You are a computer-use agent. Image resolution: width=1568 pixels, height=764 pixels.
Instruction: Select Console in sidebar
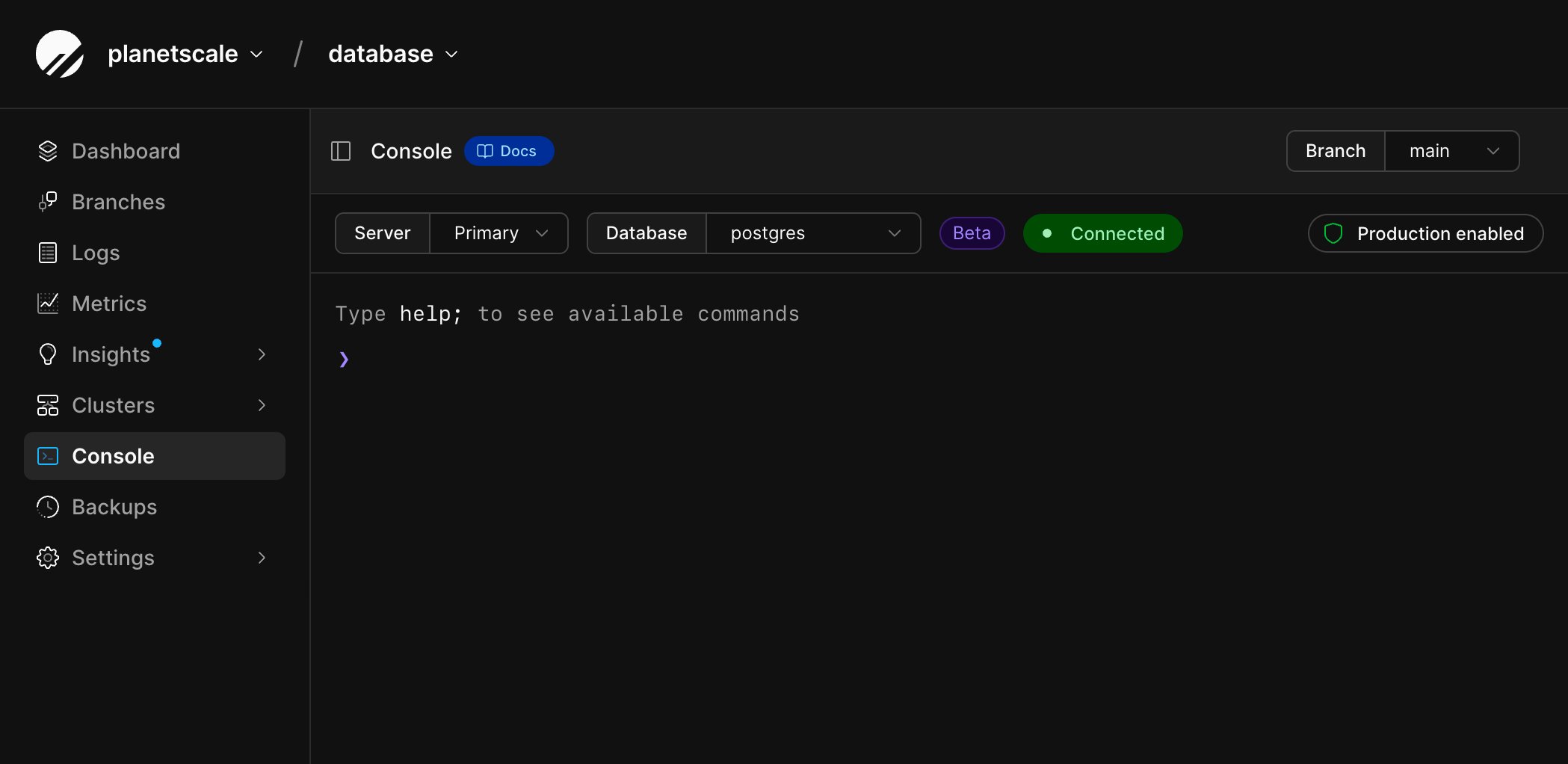click(x=155, y=456)
